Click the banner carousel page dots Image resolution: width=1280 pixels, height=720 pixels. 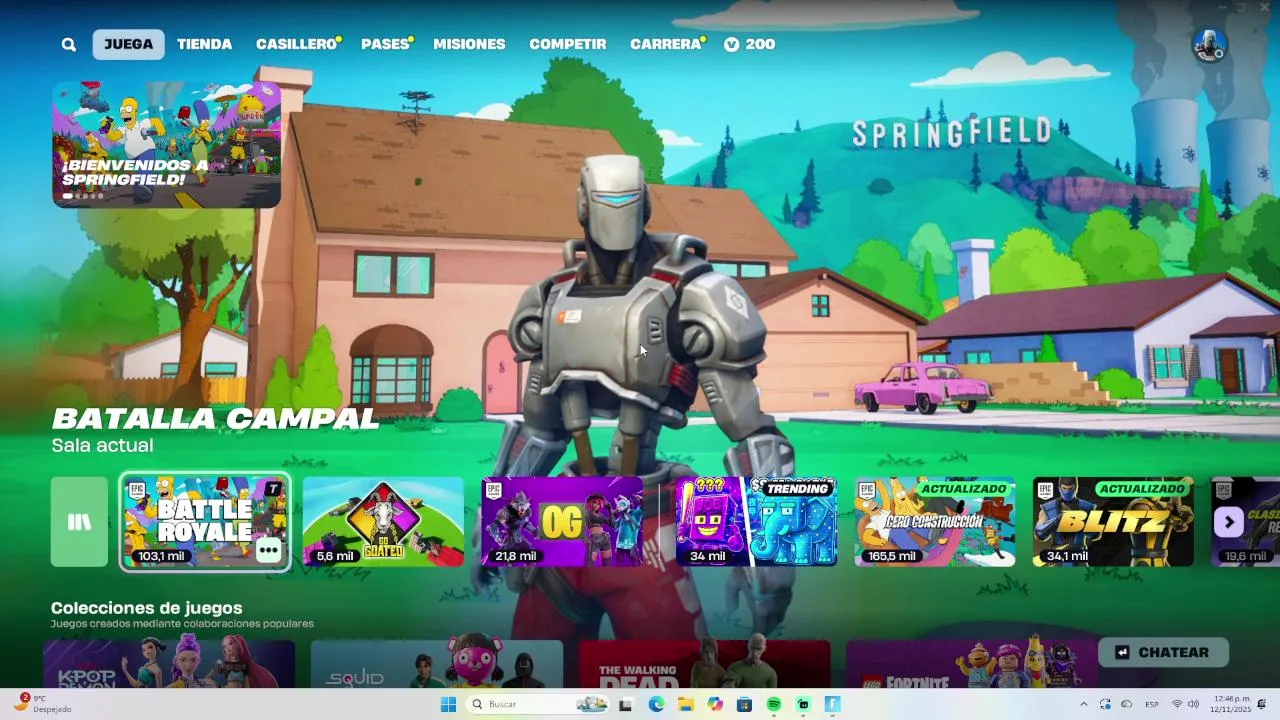point(83,196)
